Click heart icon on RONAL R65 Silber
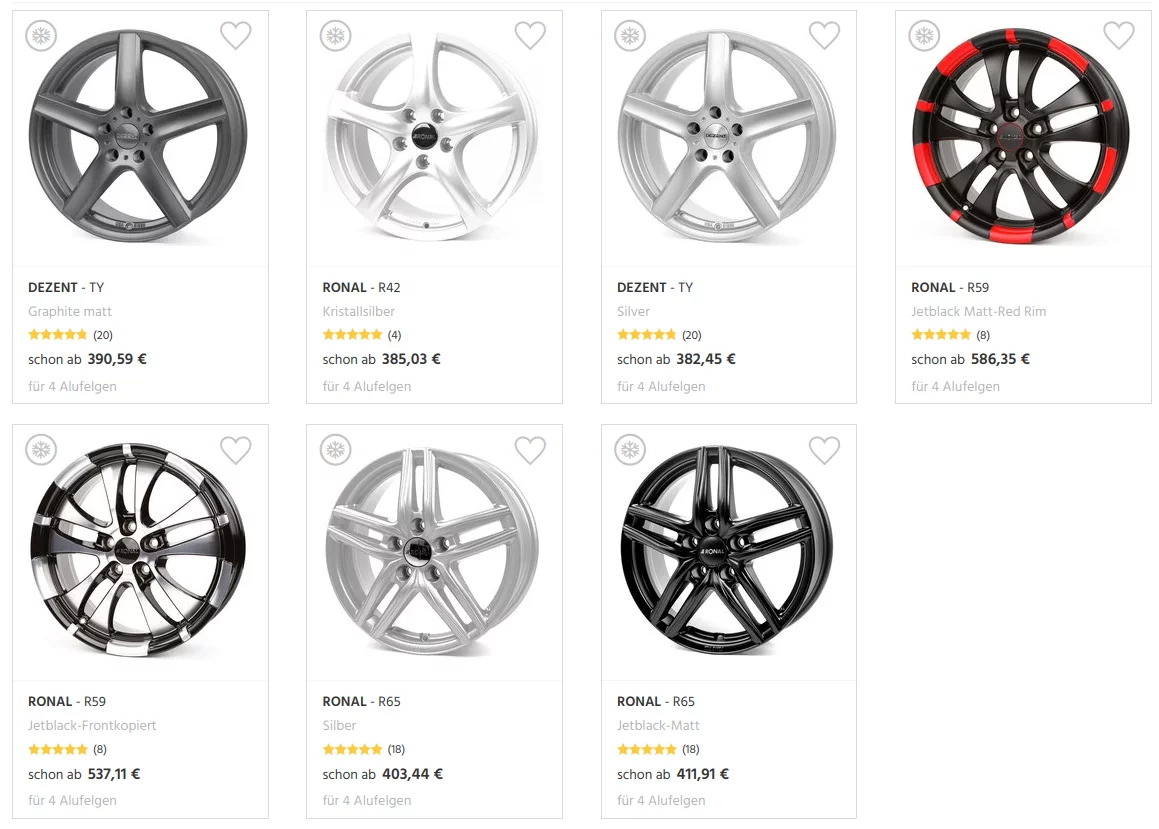The height and width of the screenshot is (829, 1159). click(530, 450)
